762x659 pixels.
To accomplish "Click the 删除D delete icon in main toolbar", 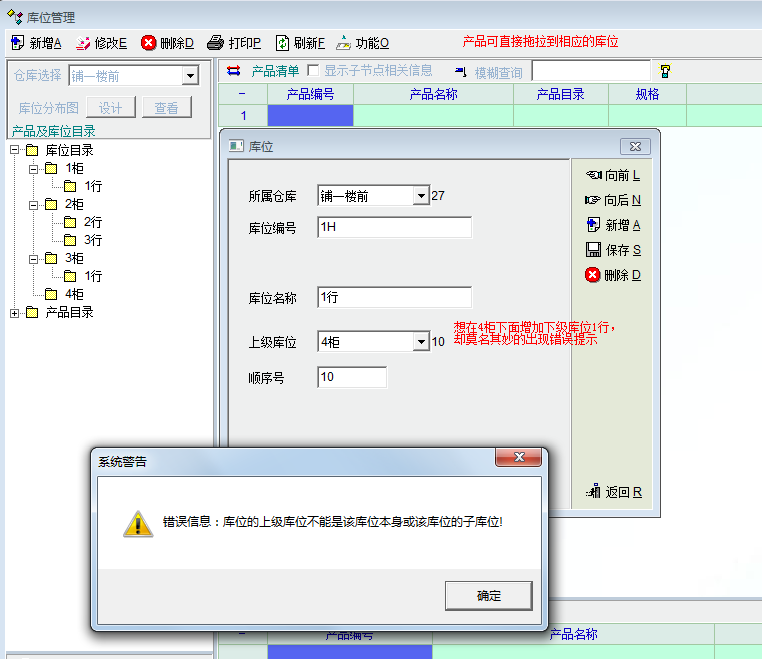I will pos(149,43).
